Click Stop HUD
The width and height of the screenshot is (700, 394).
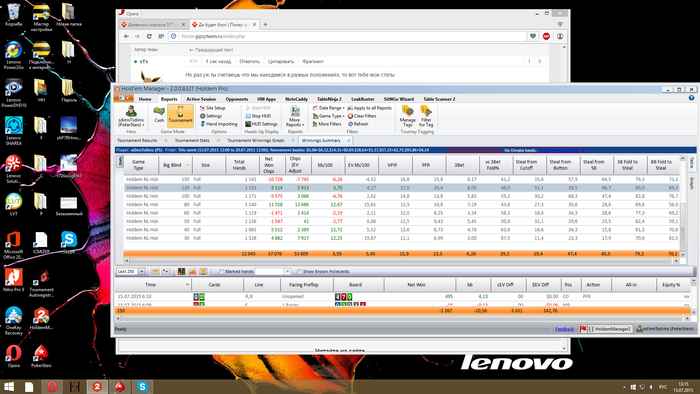point(258,116)
